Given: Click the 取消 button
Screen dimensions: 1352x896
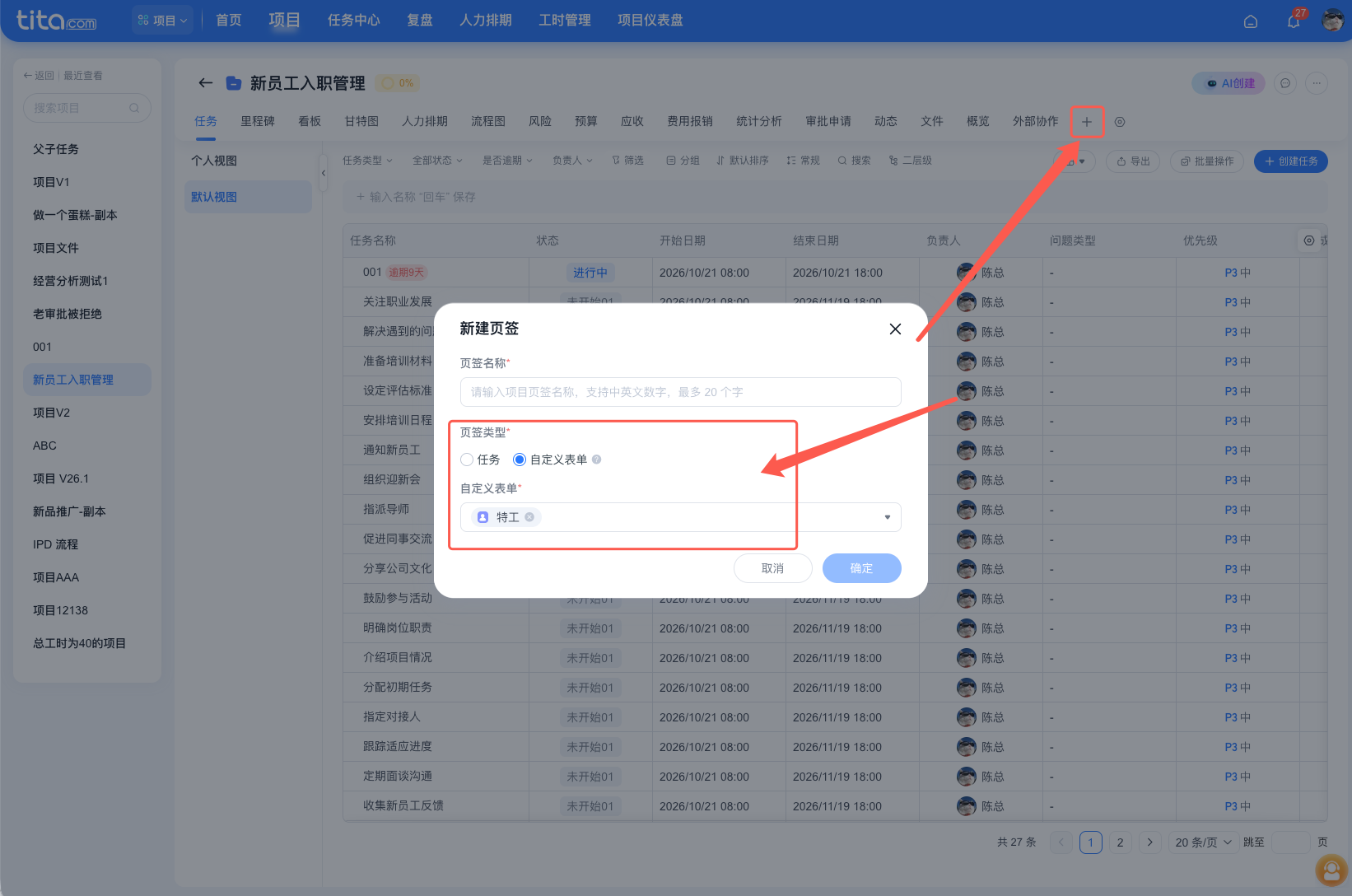Looking at the screenshot, I should coord(772,568).
